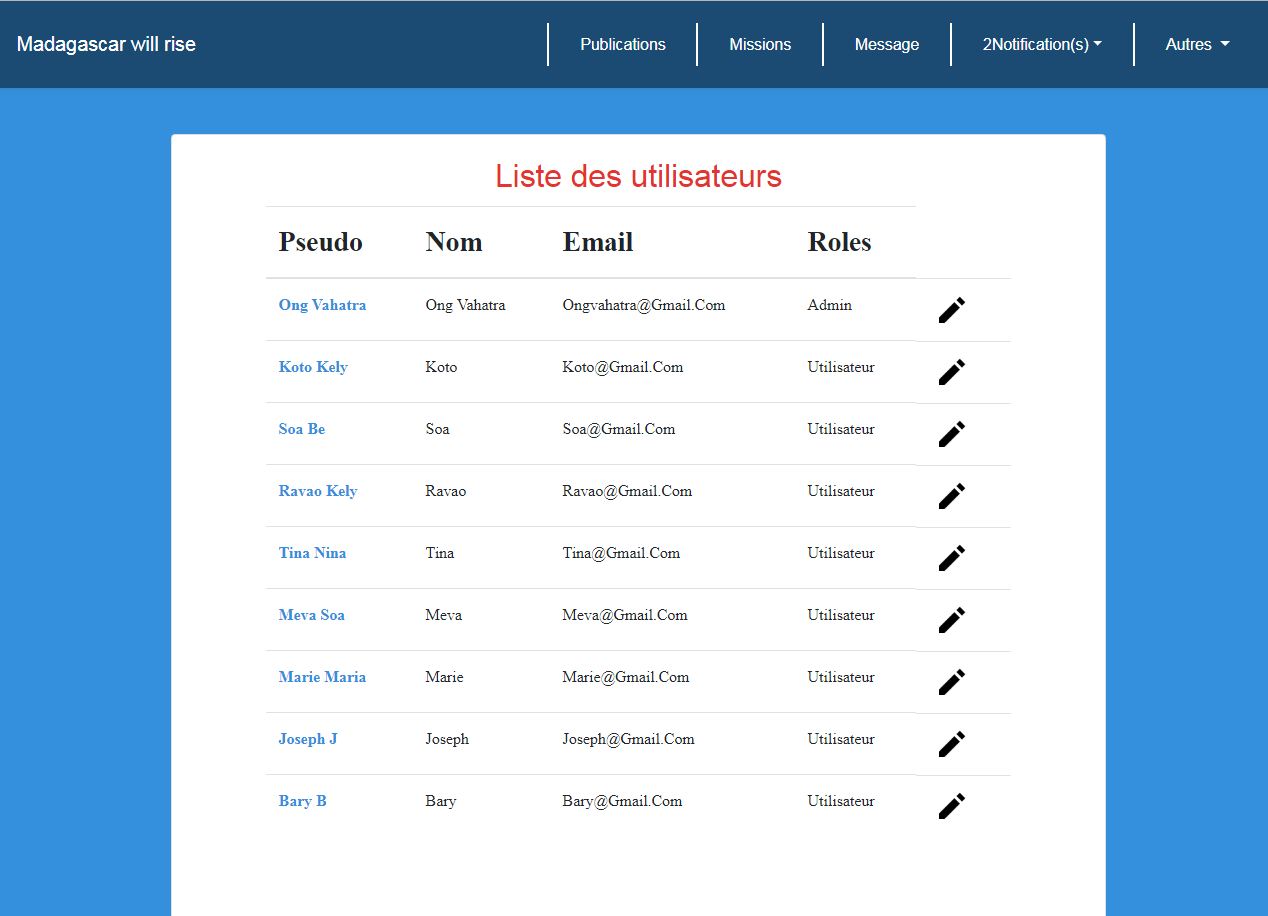Open the Autres dropdown menu
Viewport: 1268px width, 916px height.
point(1197,44)
